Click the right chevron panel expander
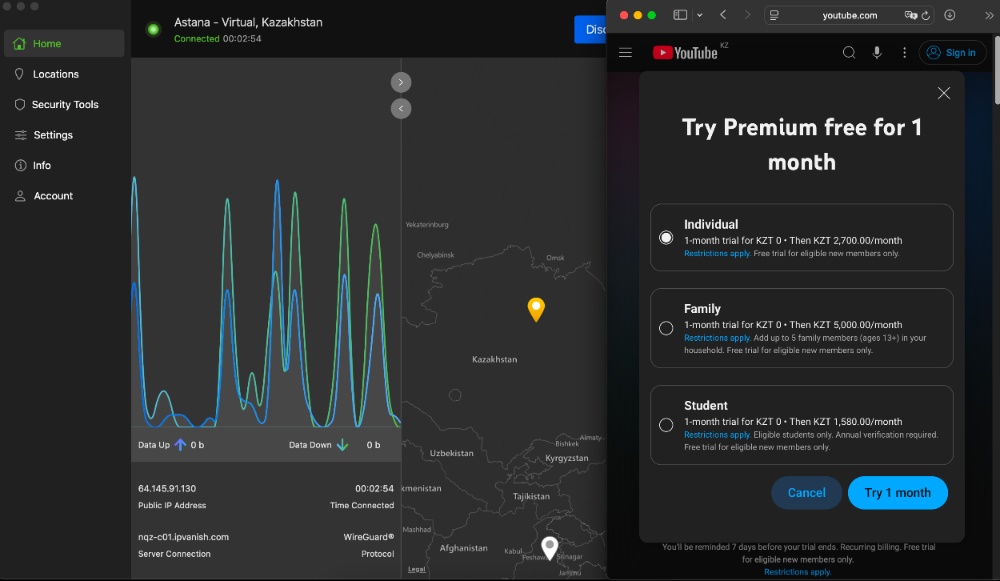Viewport: 1000px width, 581px height. point(401,82)
